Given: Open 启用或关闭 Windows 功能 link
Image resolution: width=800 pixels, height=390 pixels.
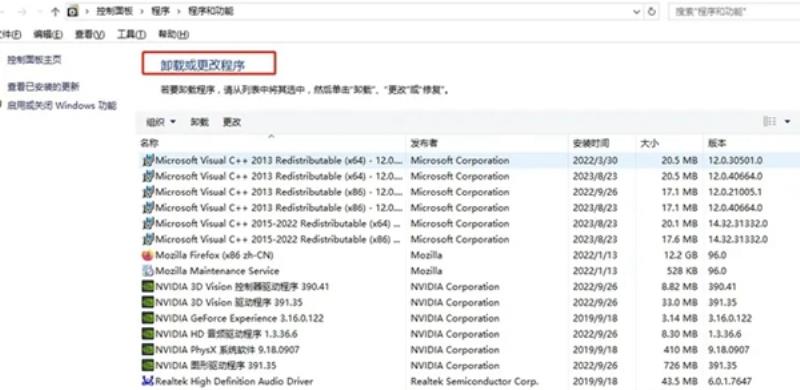Looking at the screenshot, I should click(62, 106).
